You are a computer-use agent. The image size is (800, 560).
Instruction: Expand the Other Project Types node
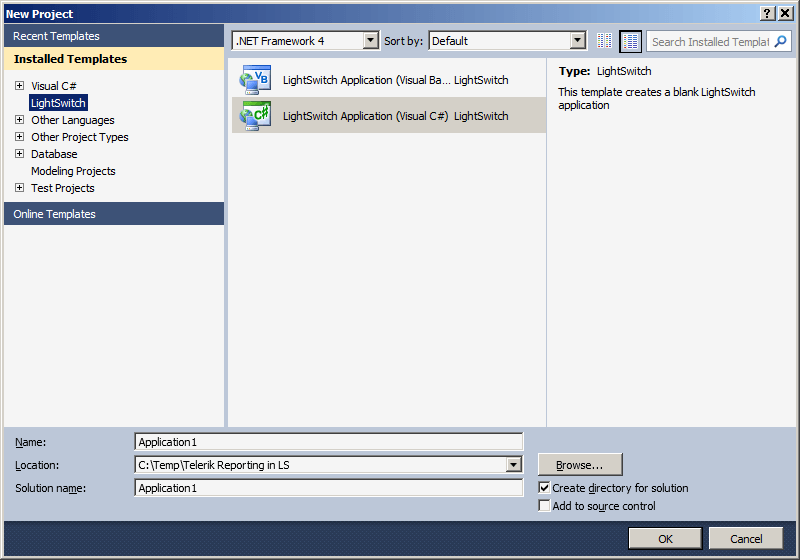point(19,136)
